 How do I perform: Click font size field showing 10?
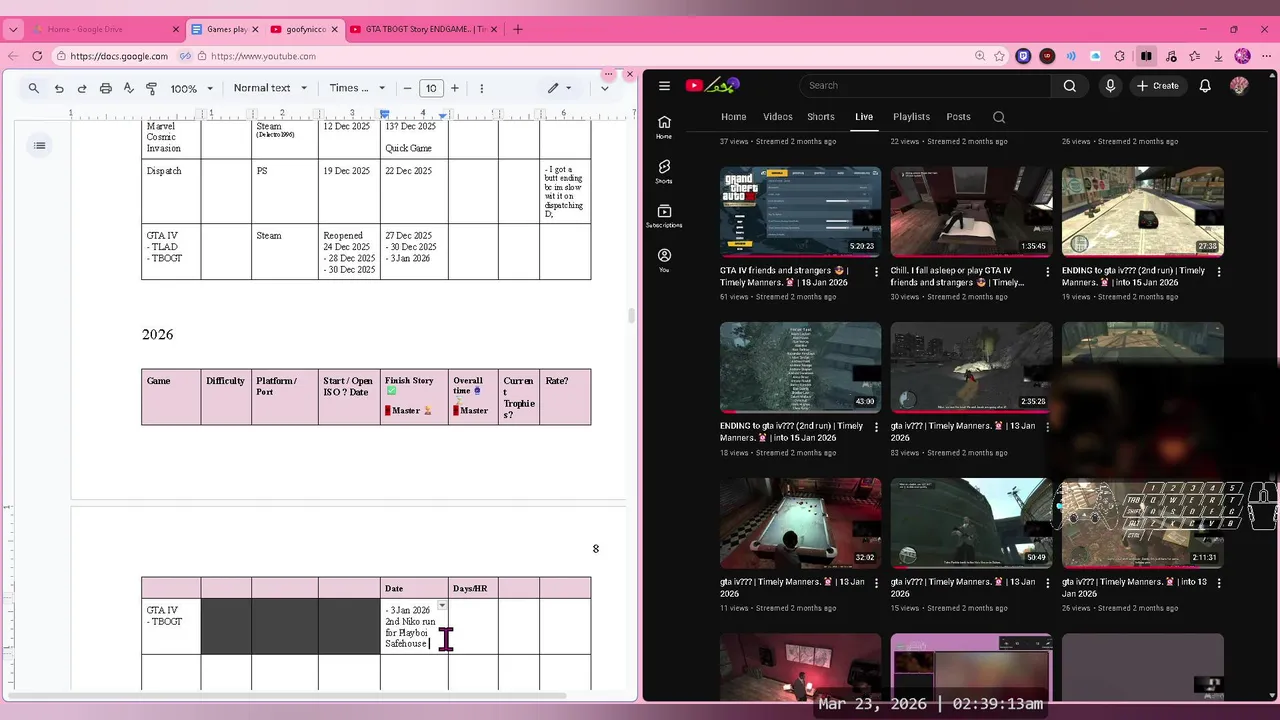431,88
